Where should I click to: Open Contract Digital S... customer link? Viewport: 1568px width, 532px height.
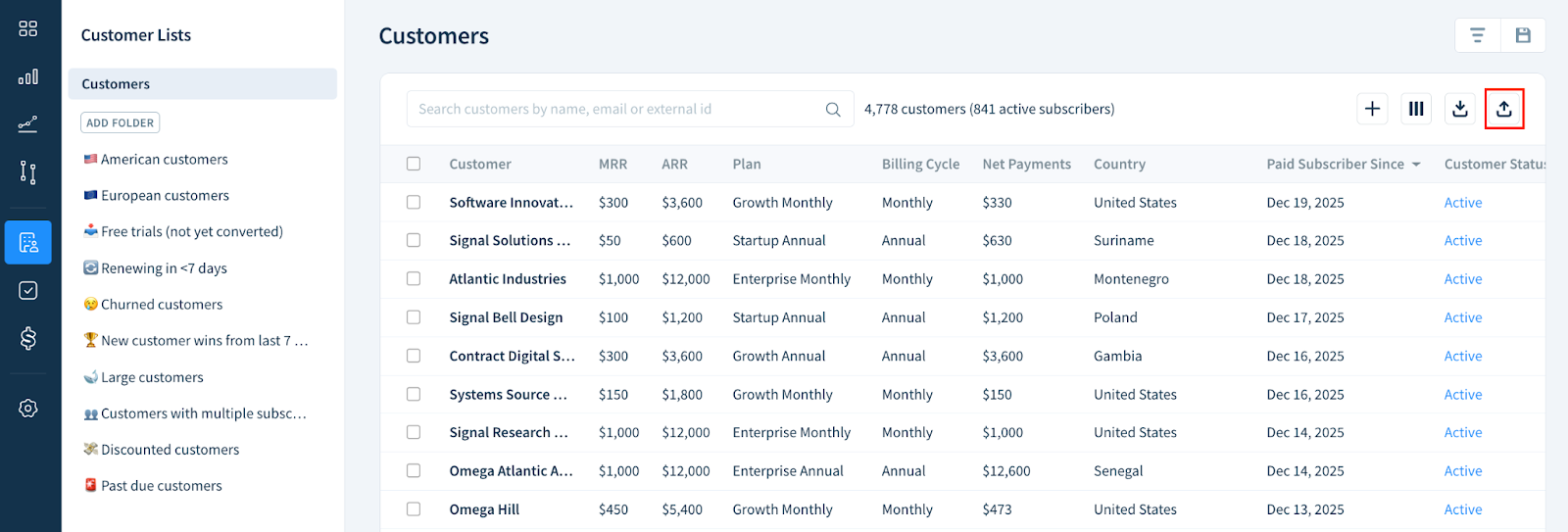[512, 356]
